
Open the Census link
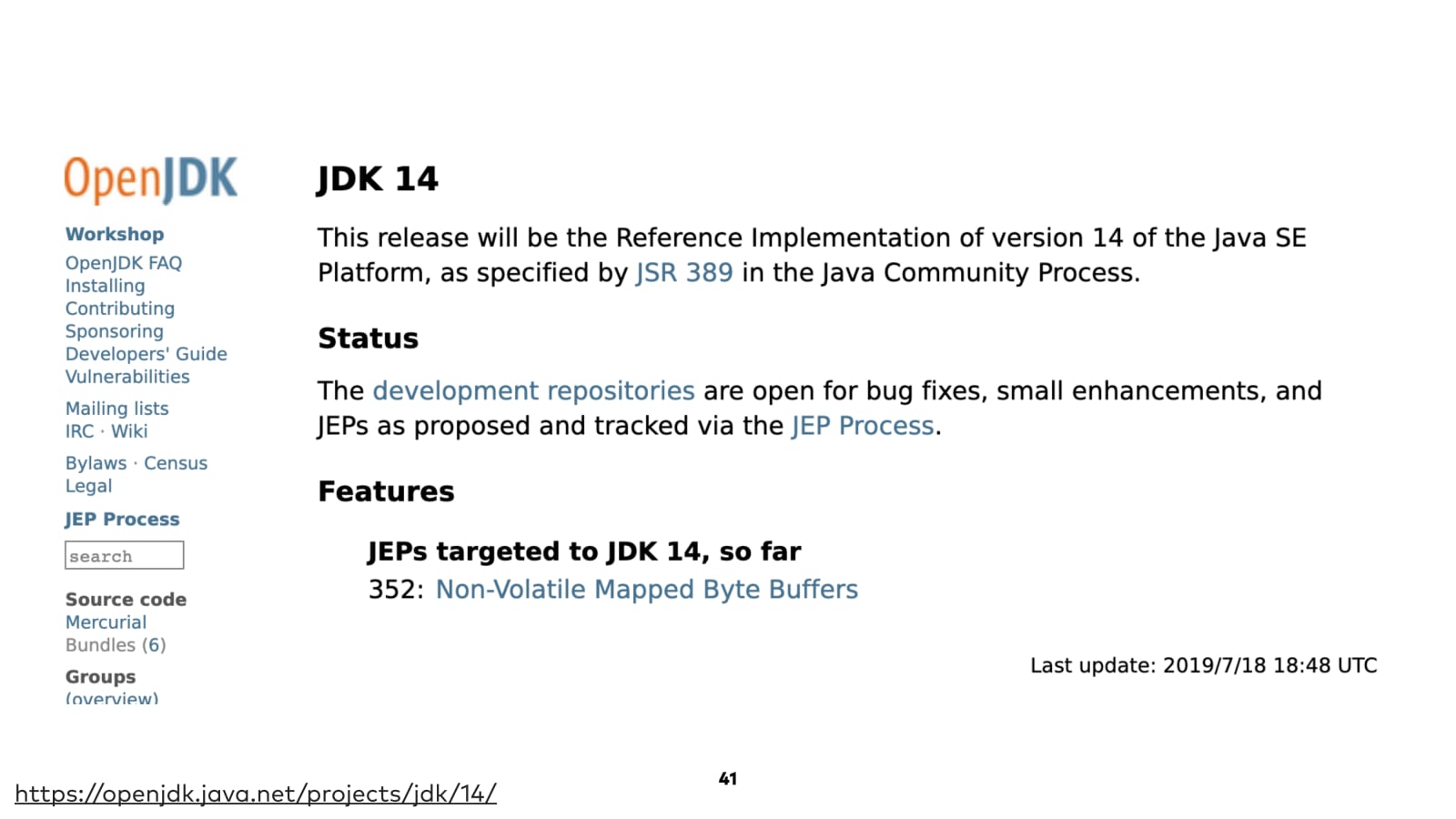[176, 463]
